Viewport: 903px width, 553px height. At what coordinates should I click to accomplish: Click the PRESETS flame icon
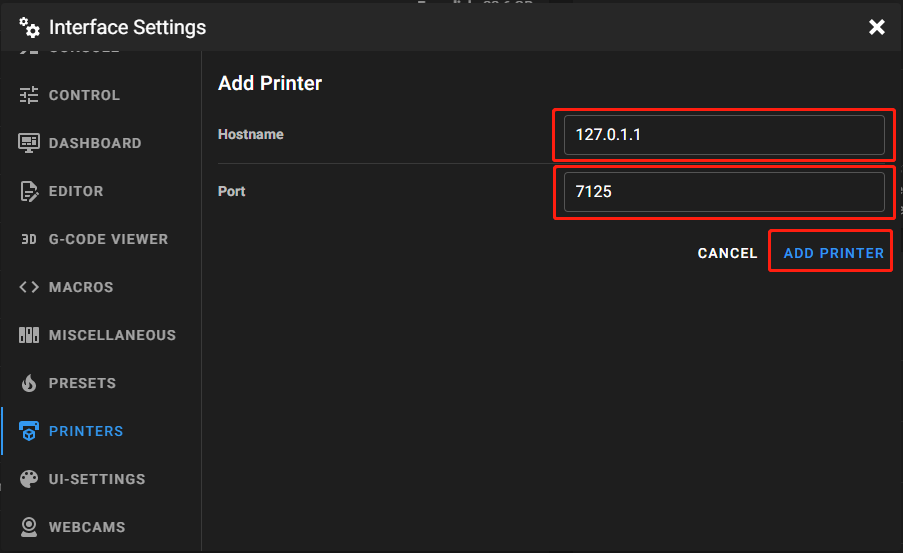coord(29,383)
